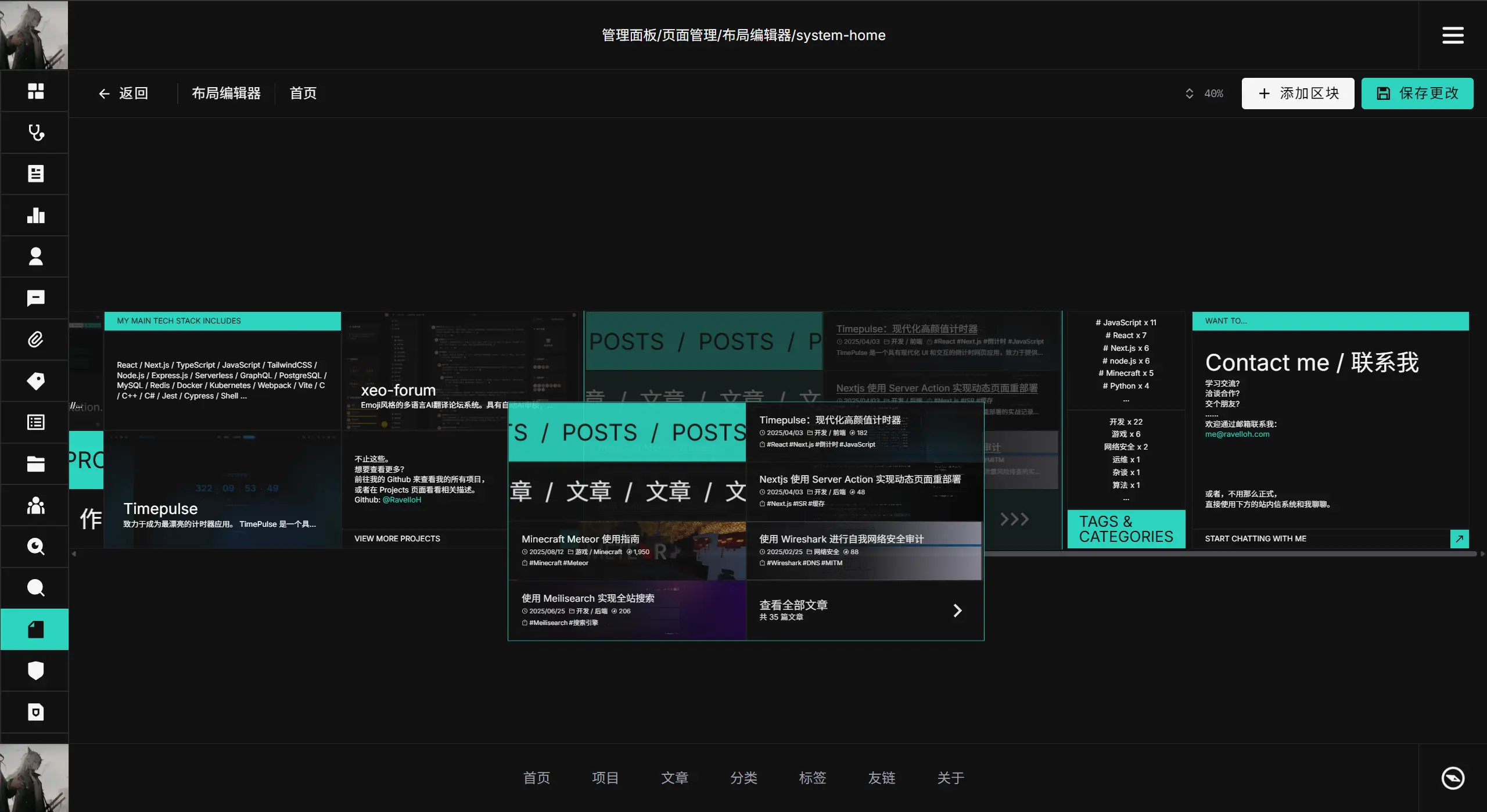1487x812 pixels.
Task: Open the user profile sidebar icon
Action: [x=35, y=257]
